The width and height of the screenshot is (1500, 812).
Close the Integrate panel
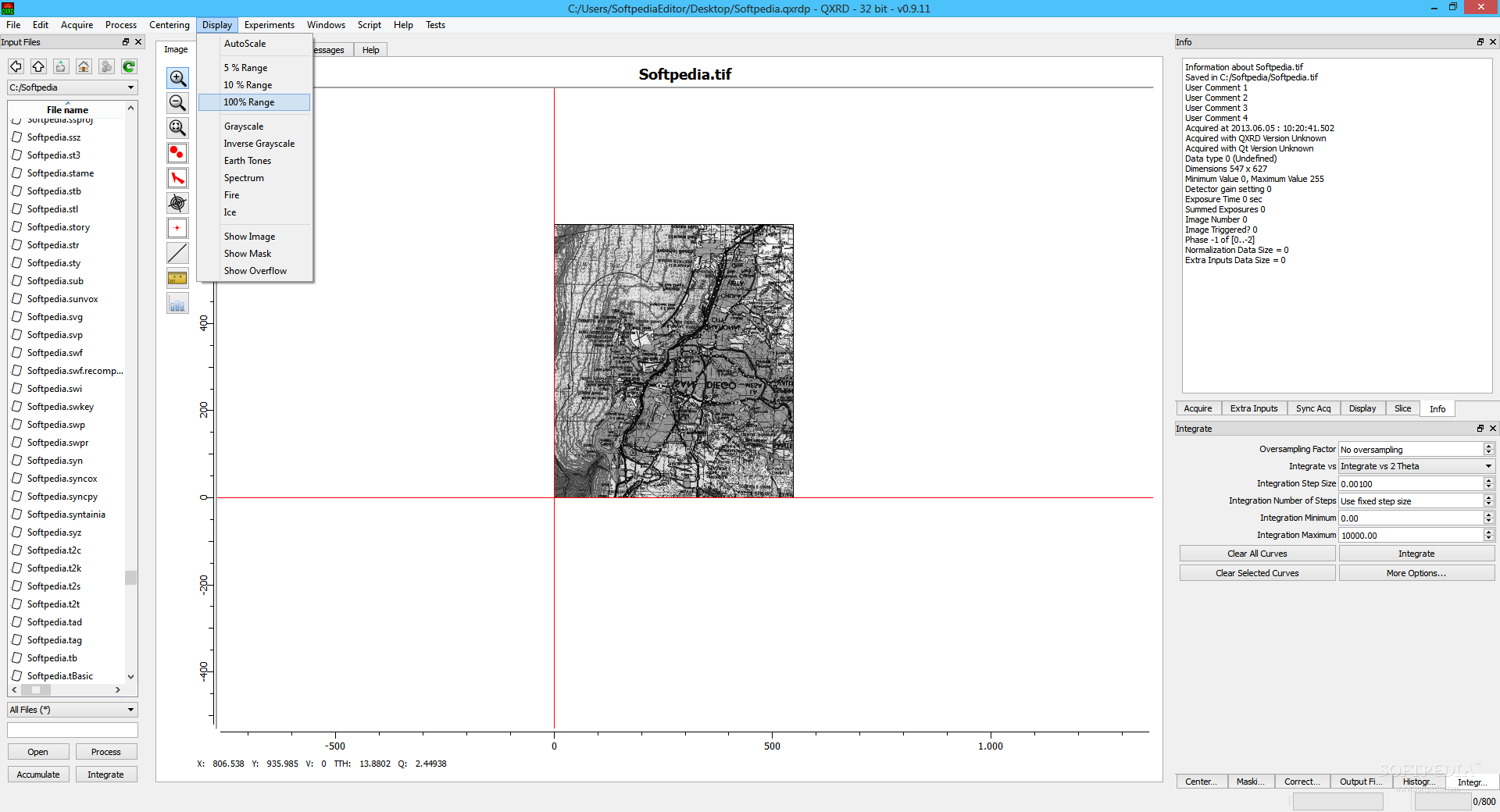coord(1493,429)
